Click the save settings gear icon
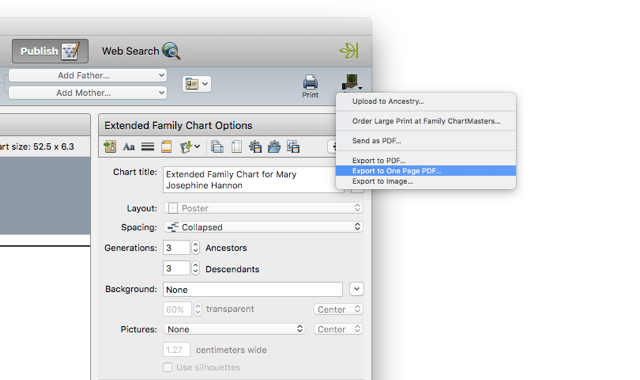 pyautogui.click(x=255, y=147)
